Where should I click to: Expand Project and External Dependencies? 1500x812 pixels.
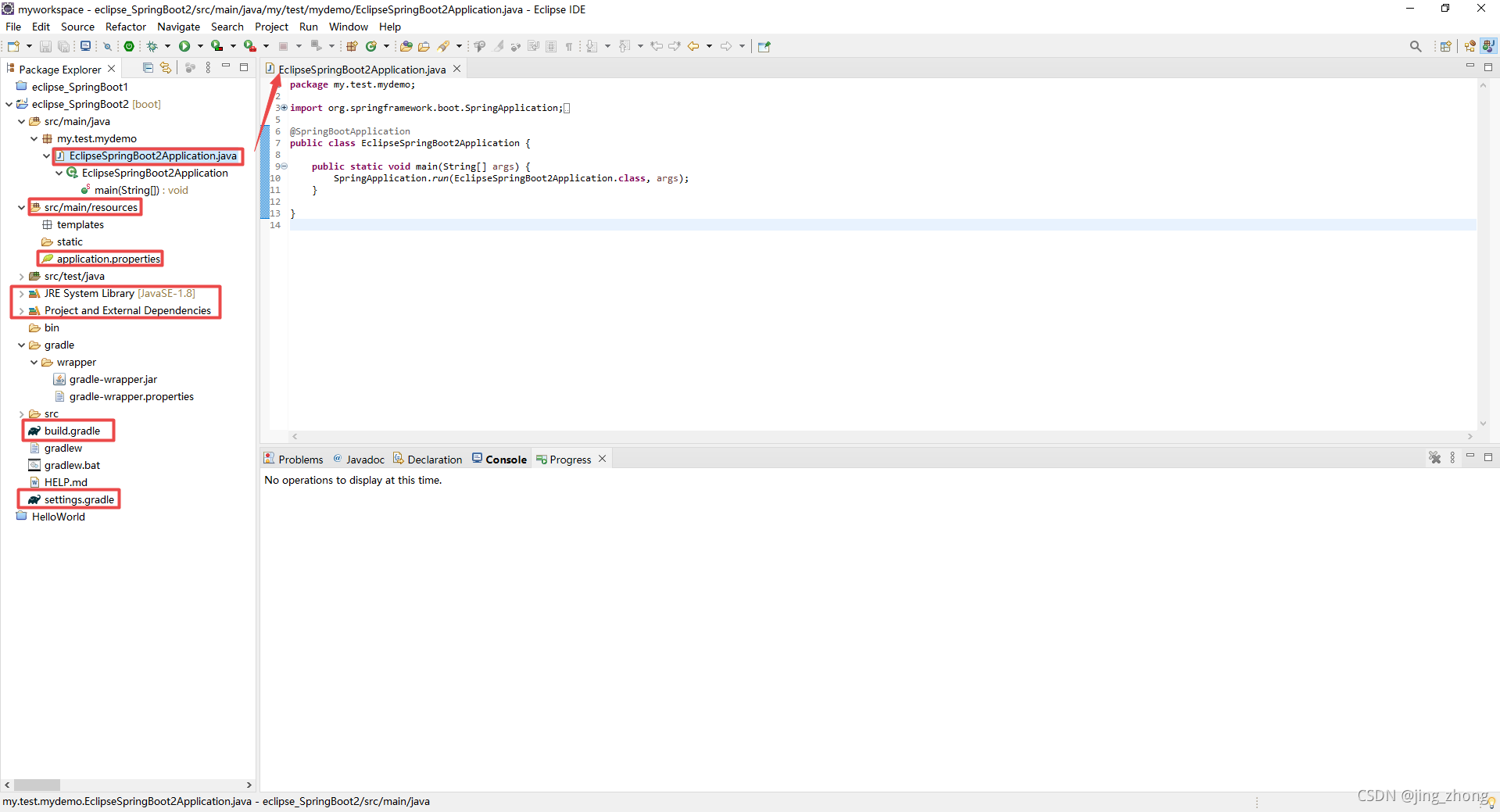click(21, 311)
